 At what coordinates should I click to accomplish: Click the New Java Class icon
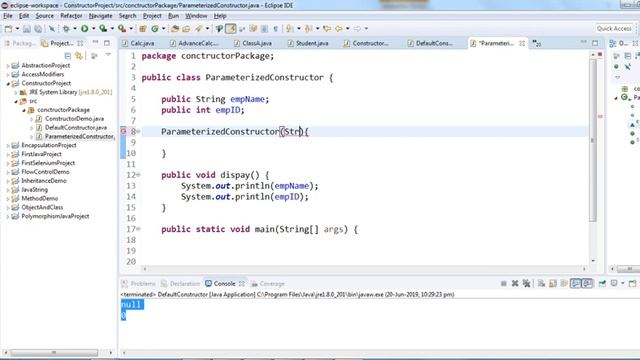click(x=155, y=29)
